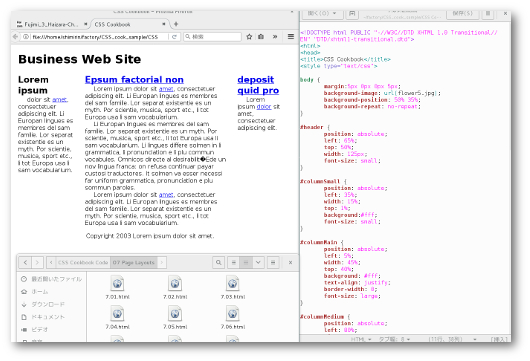The width and height of the screenshot is (530, 361).
Task: Click the Save button in text editor
Action: coord(462,14)
